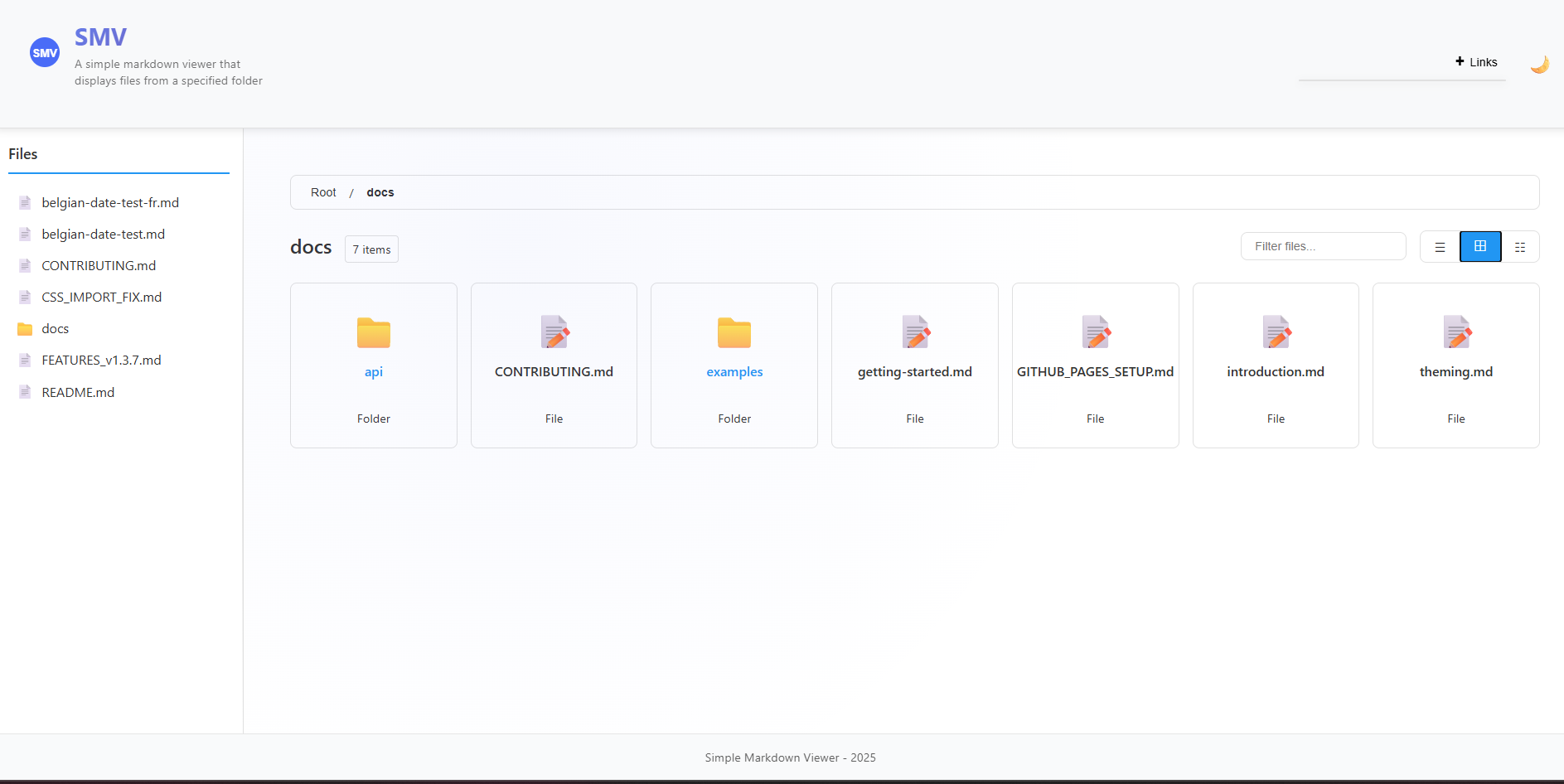Screen dimensions: 1564x784
Task: Open the CONTRIBUTING.md card in docs
Action: 554,365
